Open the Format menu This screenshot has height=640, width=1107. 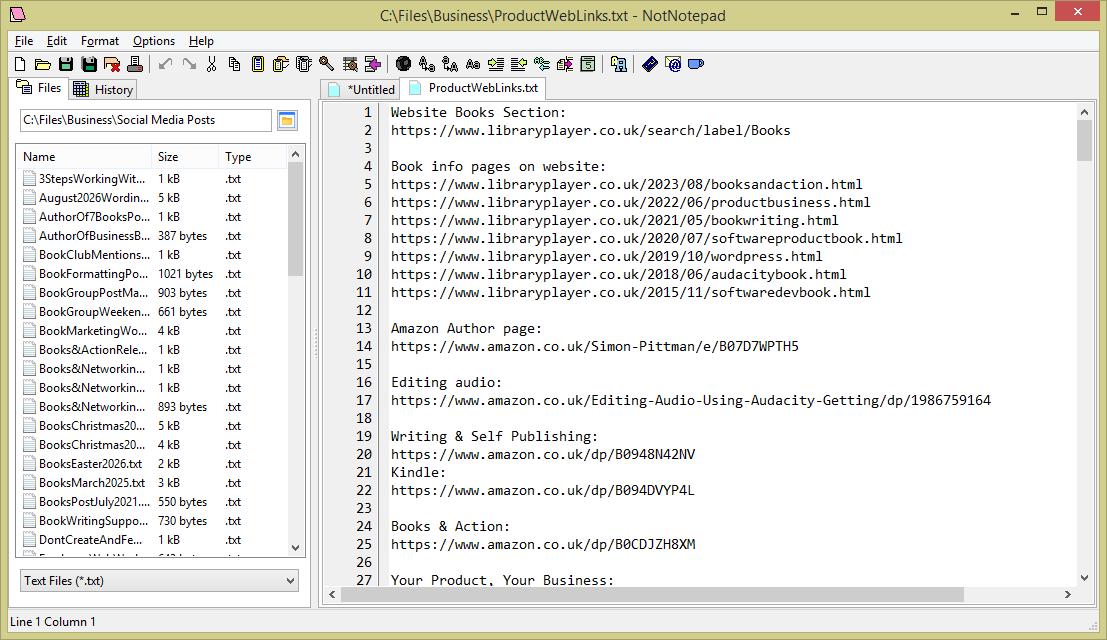tap(100, 41)
